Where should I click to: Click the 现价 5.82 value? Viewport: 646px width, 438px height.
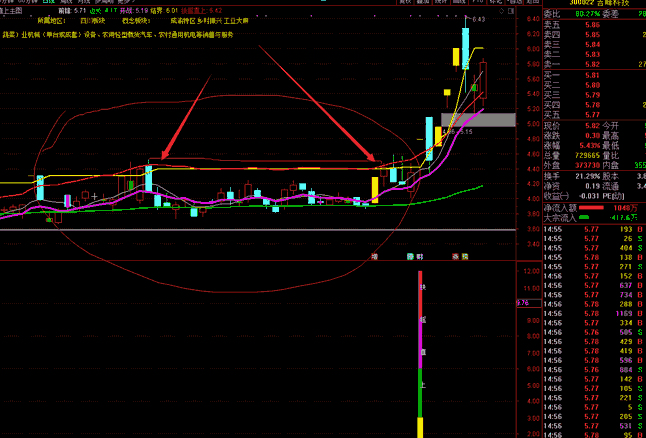click(x=592, y=125)
